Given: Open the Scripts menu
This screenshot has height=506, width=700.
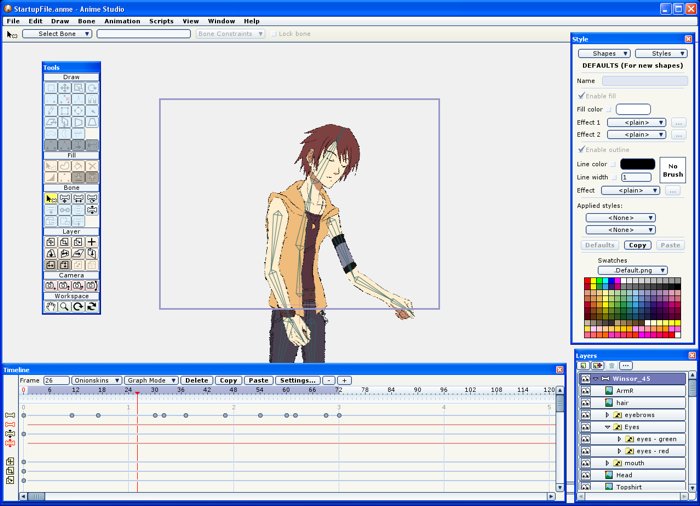Looking at the screenshot, I should pyautogui.click(x=161, y=21).
